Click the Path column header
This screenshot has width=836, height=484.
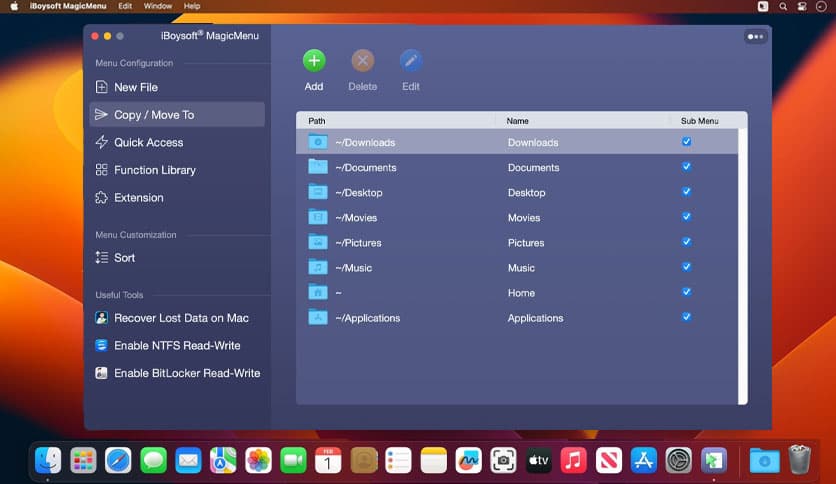tap(317, 121)
